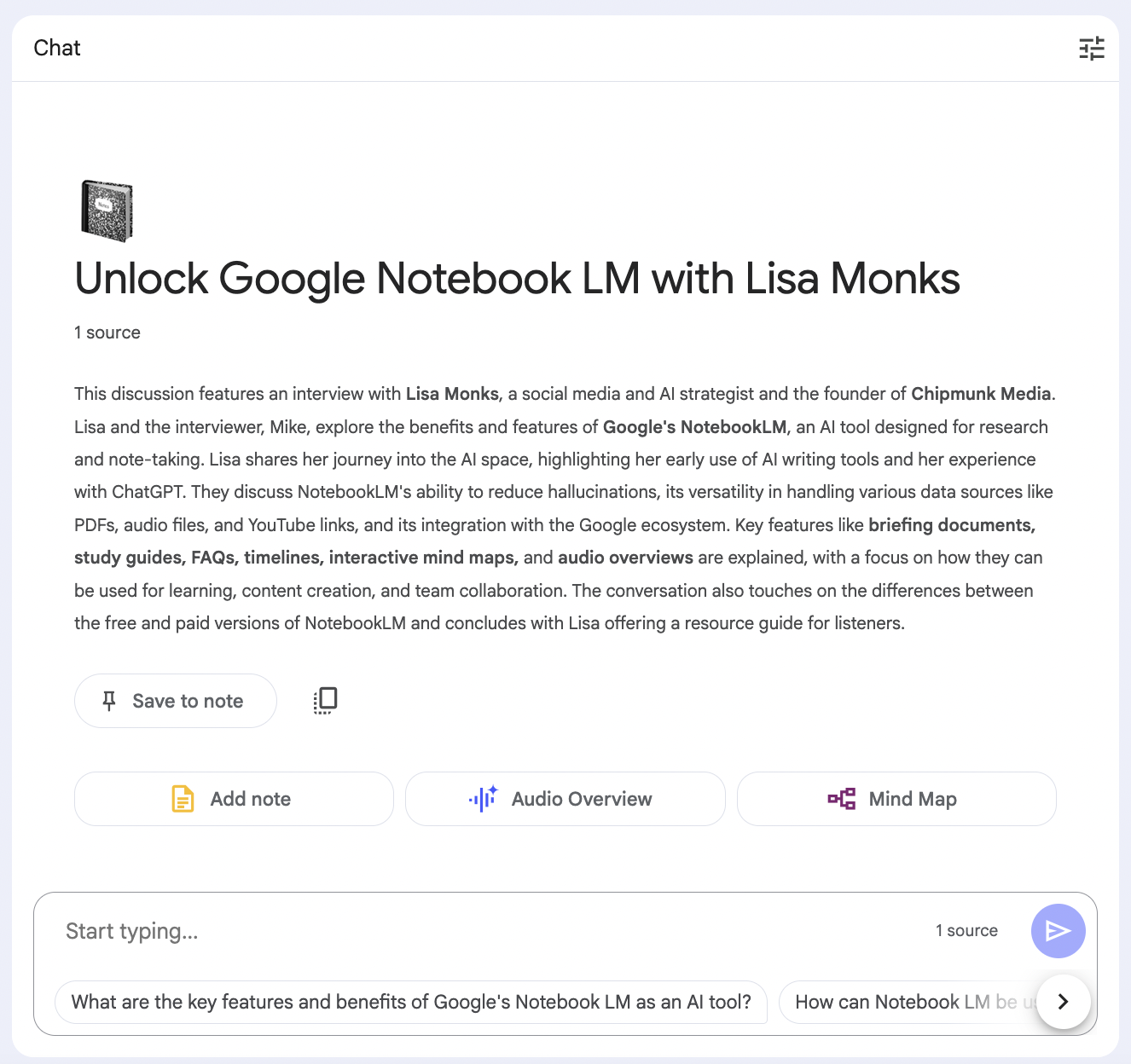Select the key features and benefits suggestion
The image size is (1131, 1064).
(411, 1002)
